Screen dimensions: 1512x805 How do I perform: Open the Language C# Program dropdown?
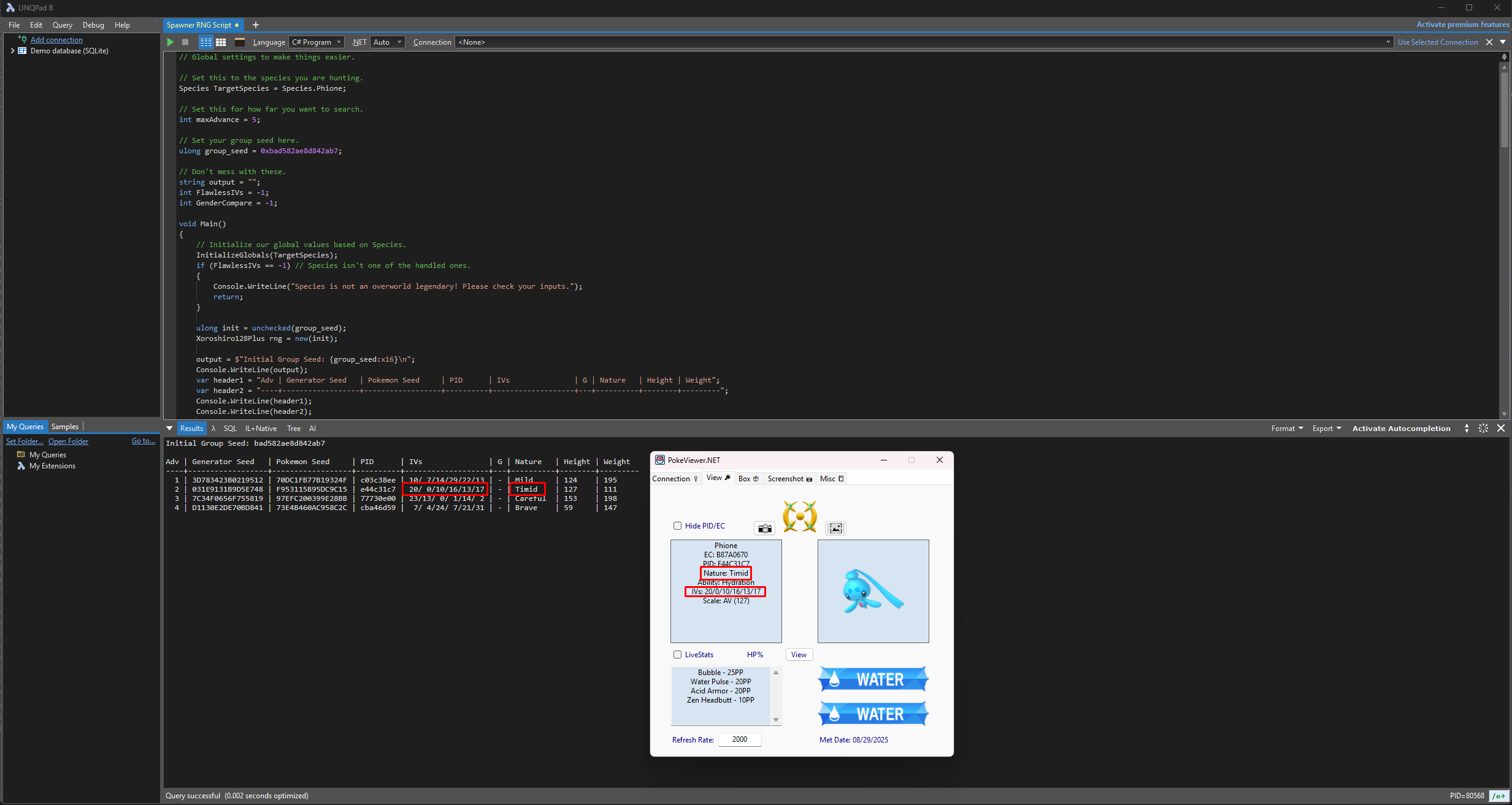(317, 42)
